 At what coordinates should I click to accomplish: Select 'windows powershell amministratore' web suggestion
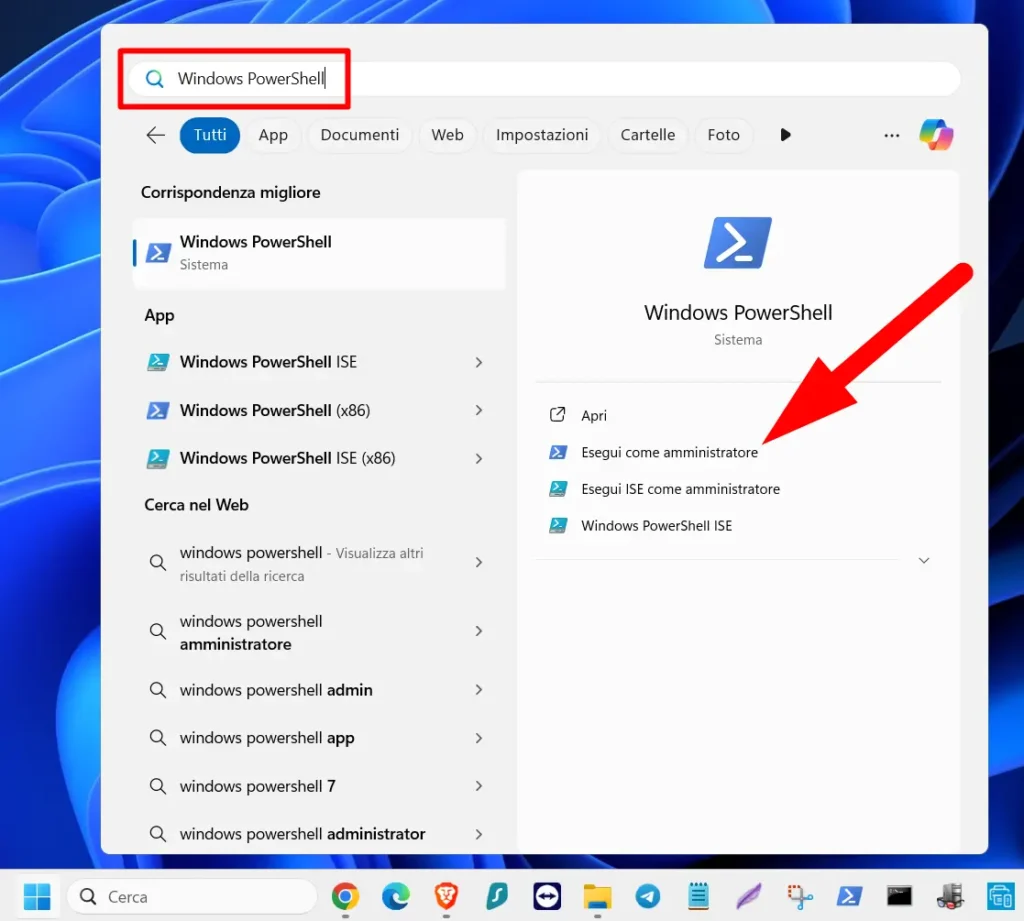tap(319, 632)
